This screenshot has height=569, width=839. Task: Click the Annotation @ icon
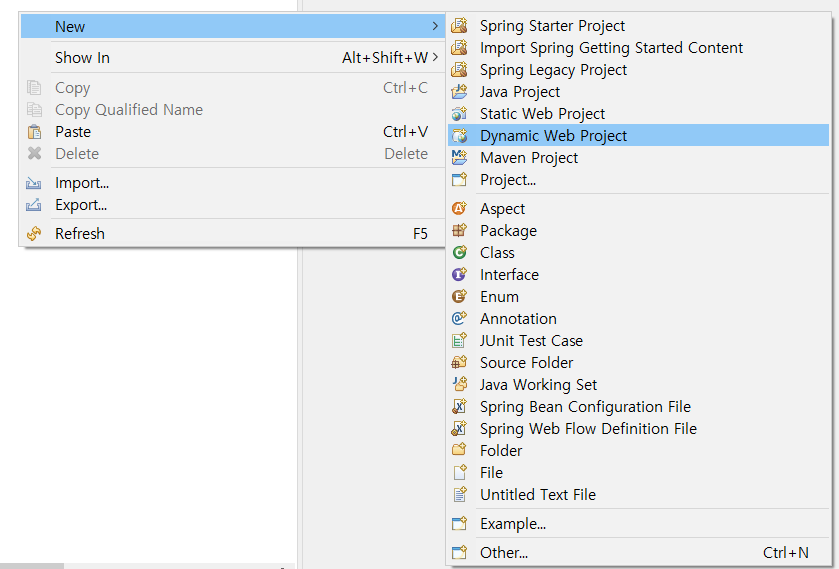(459, 318)
